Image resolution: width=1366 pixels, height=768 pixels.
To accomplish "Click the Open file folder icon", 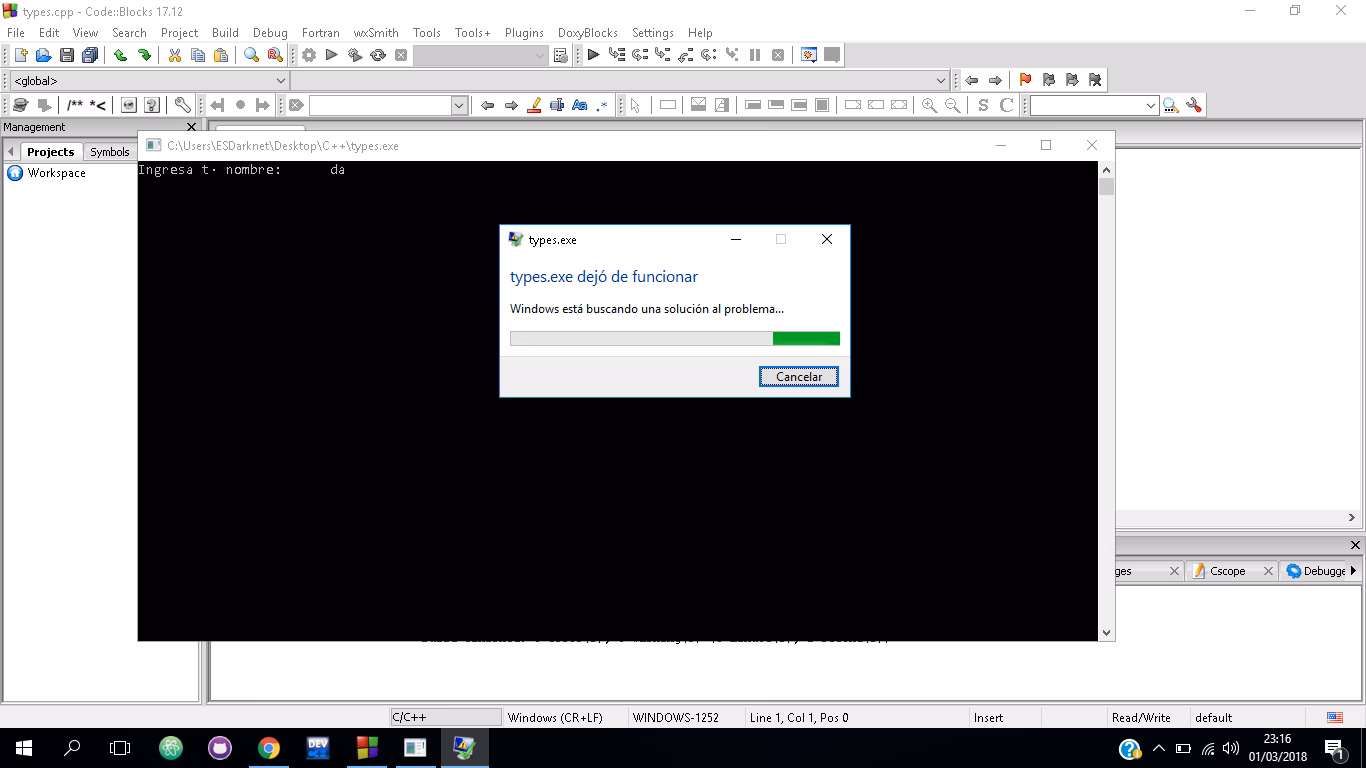I will 43,56.
